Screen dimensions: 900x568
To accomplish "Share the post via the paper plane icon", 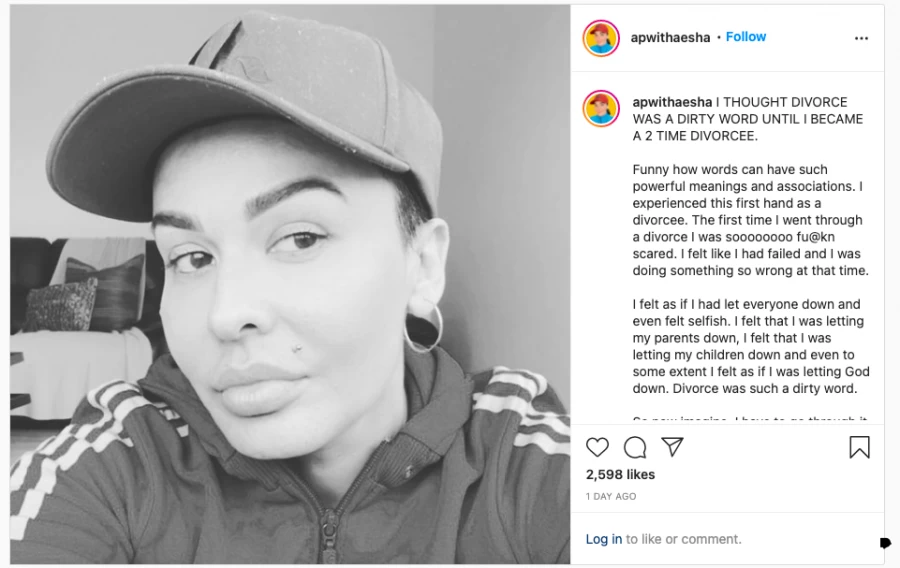I will pyautogui.click(x=672, y=447).
